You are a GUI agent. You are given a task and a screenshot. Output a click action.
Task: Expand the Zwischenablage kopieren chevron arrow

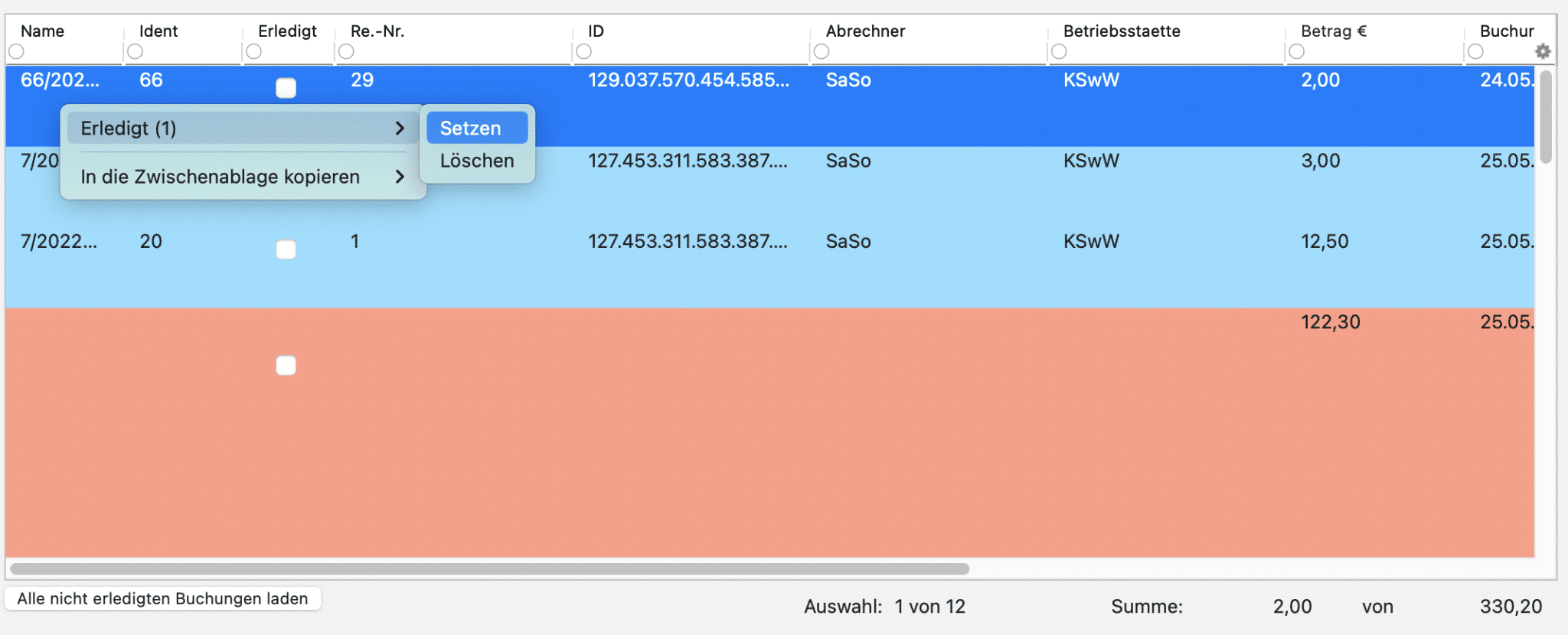coord(400,177)
